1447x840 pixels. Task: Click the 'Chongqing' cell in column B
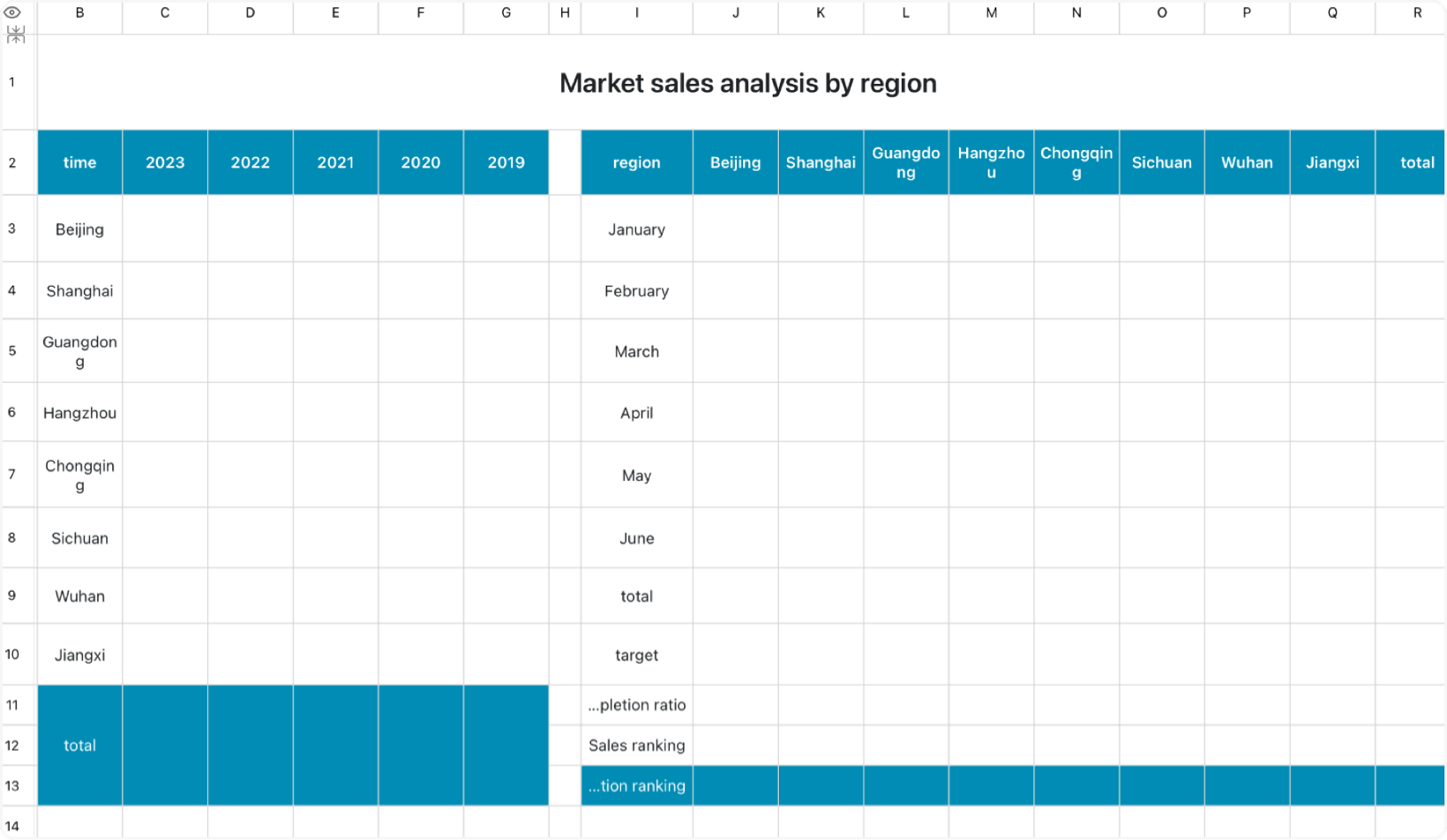[x=79, y=476]
